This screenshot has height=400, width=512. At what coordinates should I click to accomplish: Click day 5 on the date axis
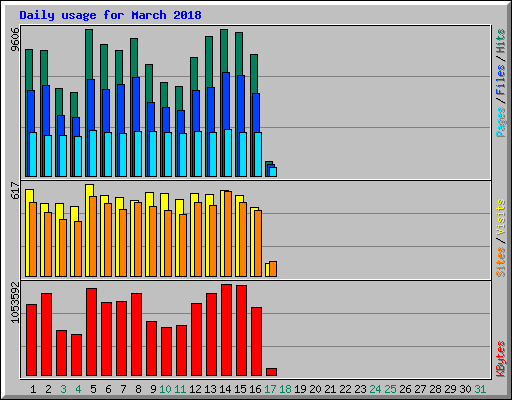93,389
